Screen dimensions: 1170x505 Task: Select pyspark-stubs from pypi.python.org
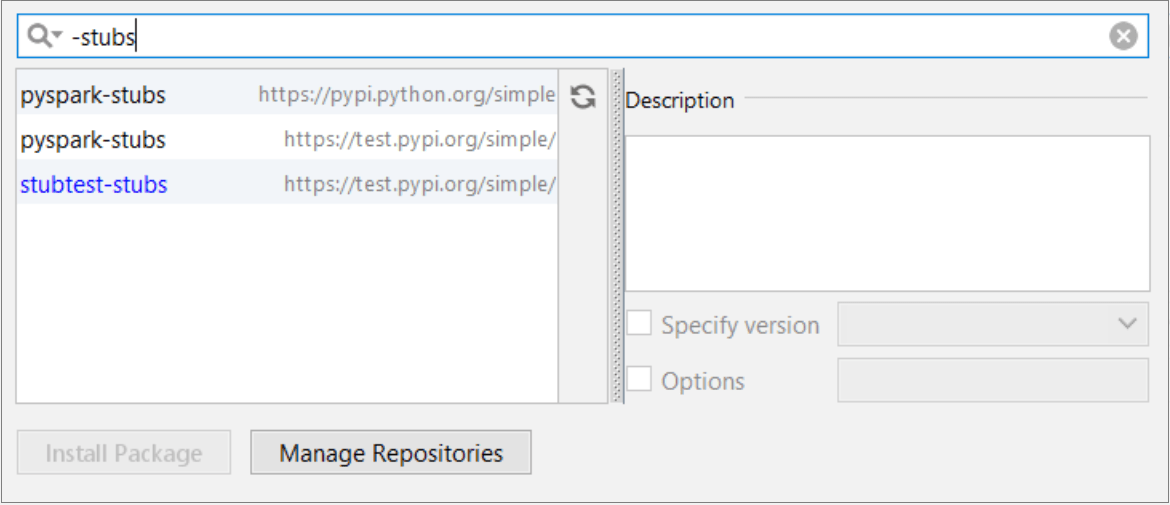click(93, 95)
